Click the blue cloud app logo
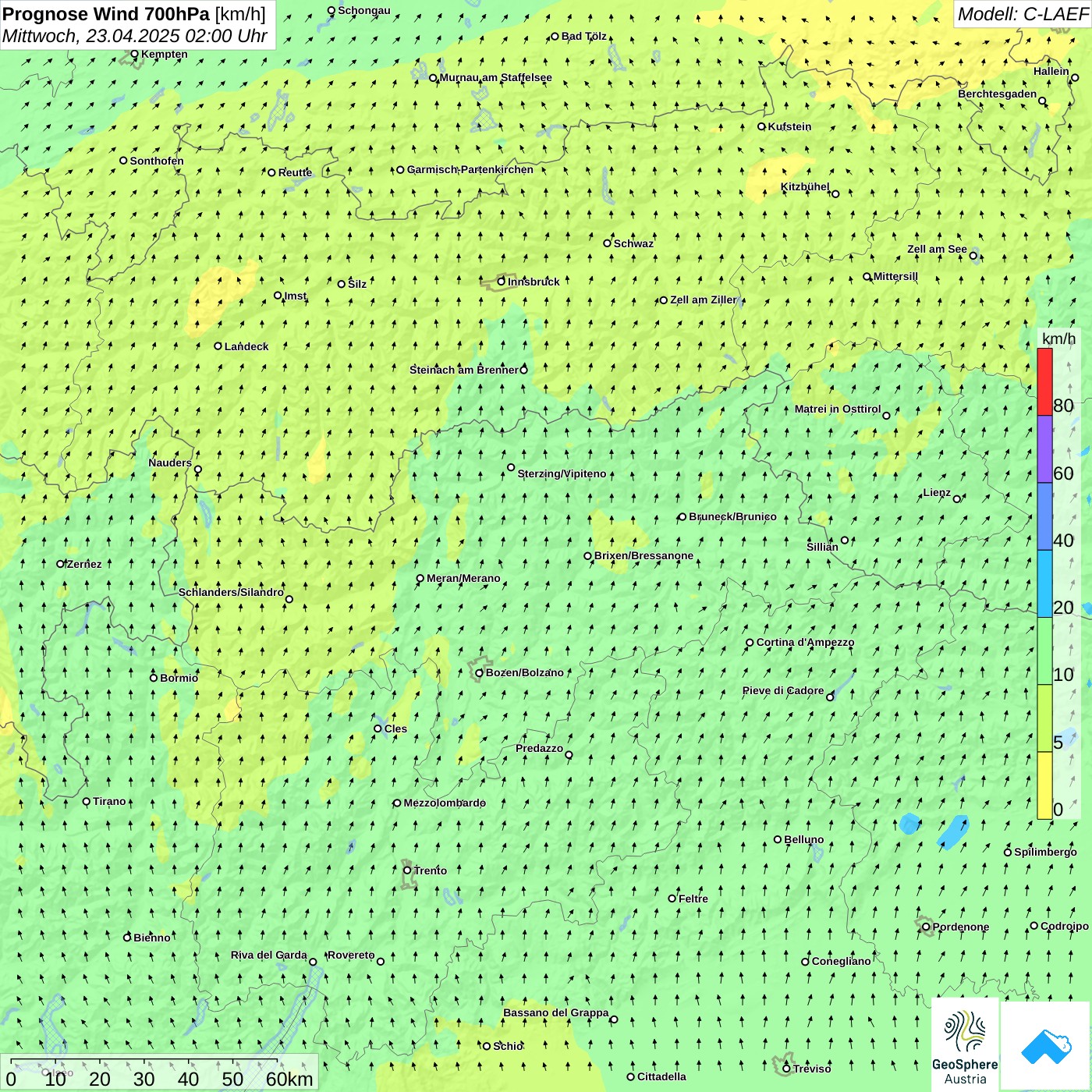 coord(1045,1046)
